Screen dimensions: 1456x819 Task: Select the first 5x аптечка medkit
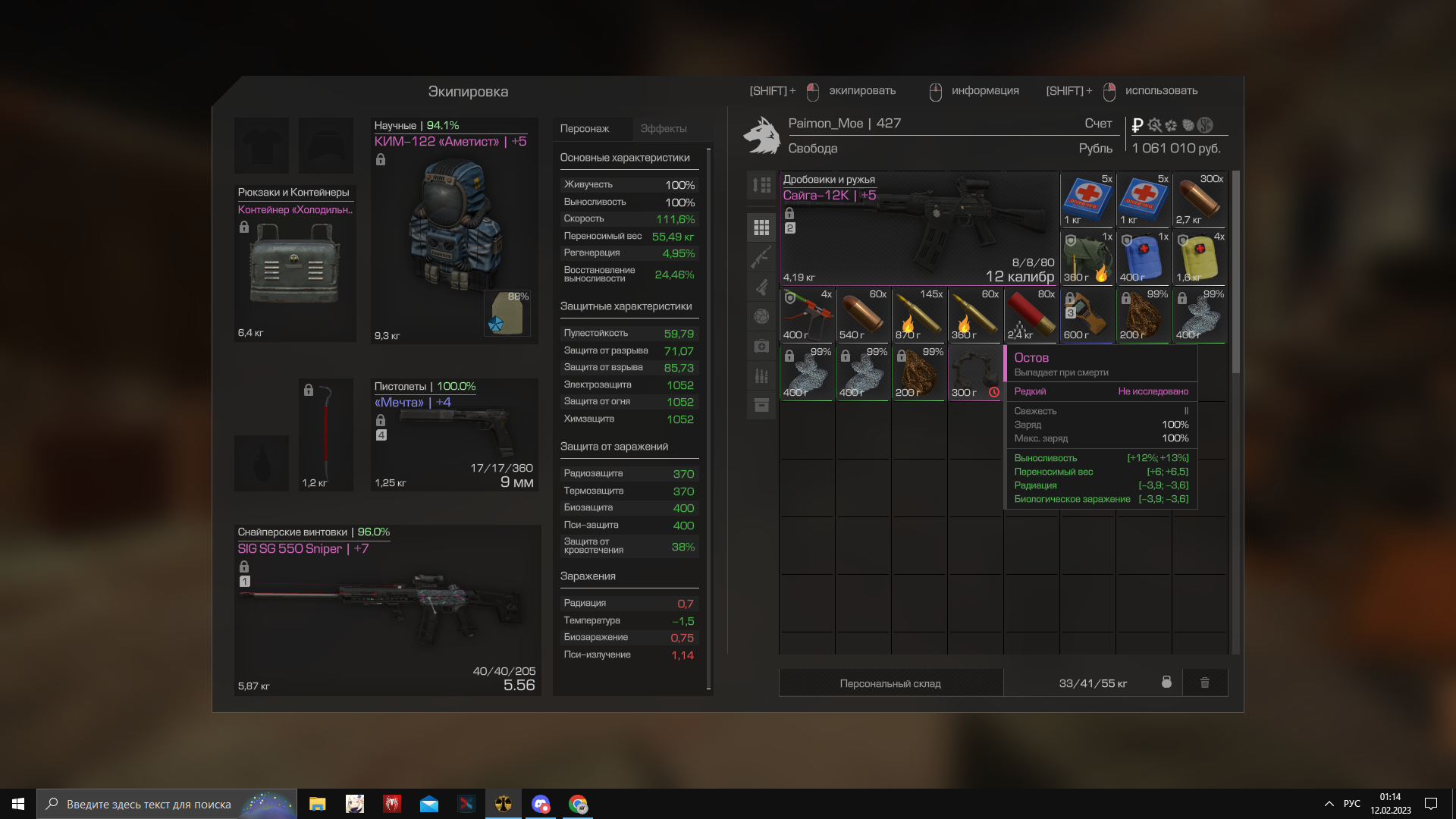click(x=1087, y=199)
